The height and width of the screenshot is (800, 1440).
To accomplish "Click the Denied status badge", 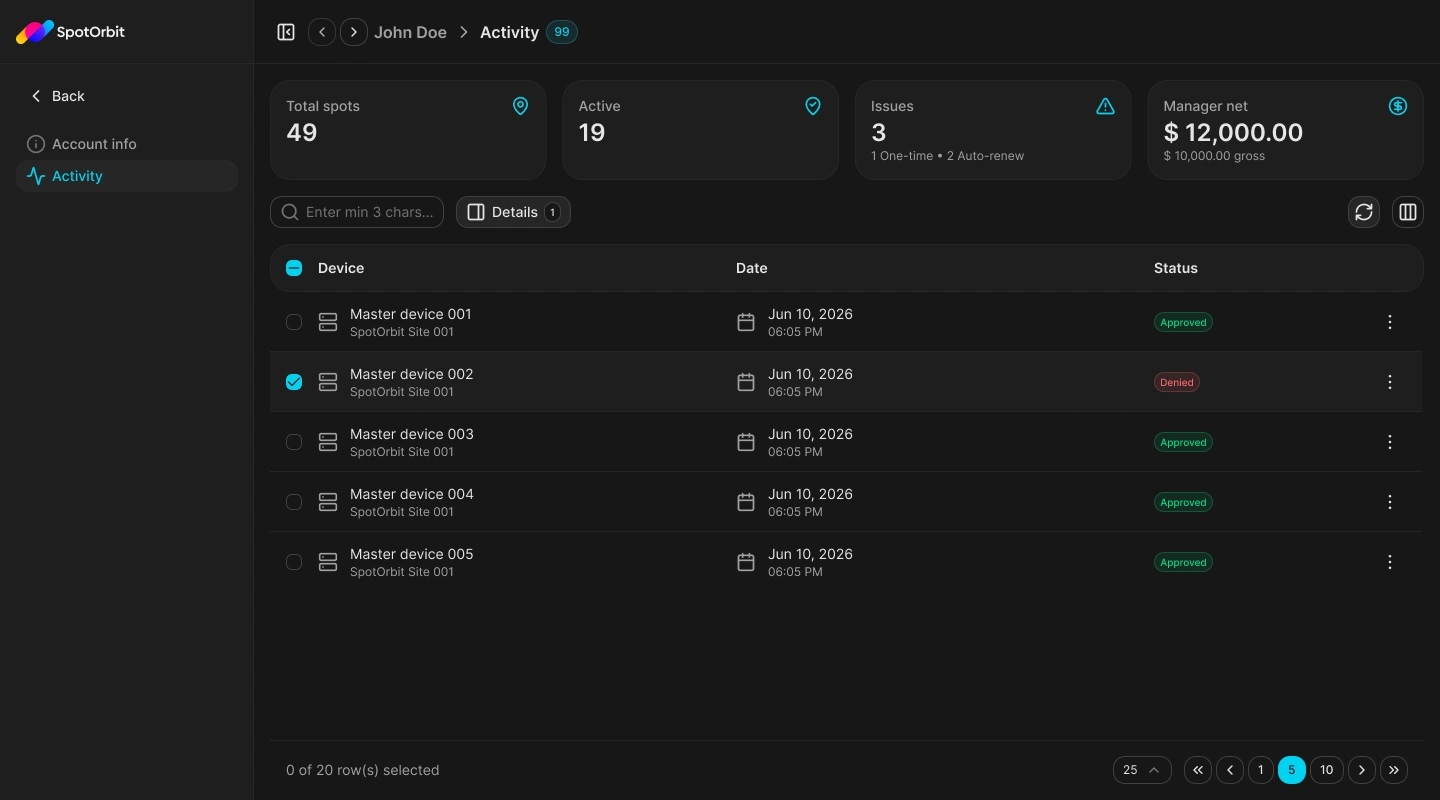I will coord(1177,382).
